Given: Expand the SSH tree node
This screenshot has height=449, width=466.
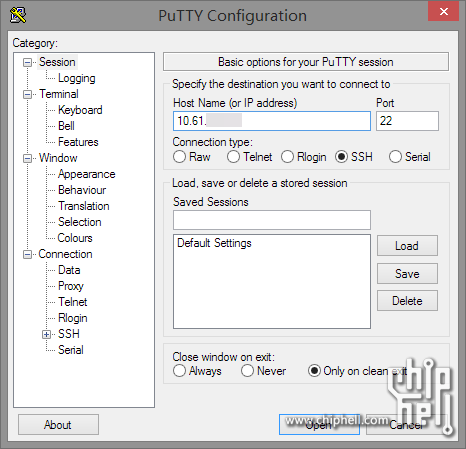Looking at the screenshot, I should (46, 334).
